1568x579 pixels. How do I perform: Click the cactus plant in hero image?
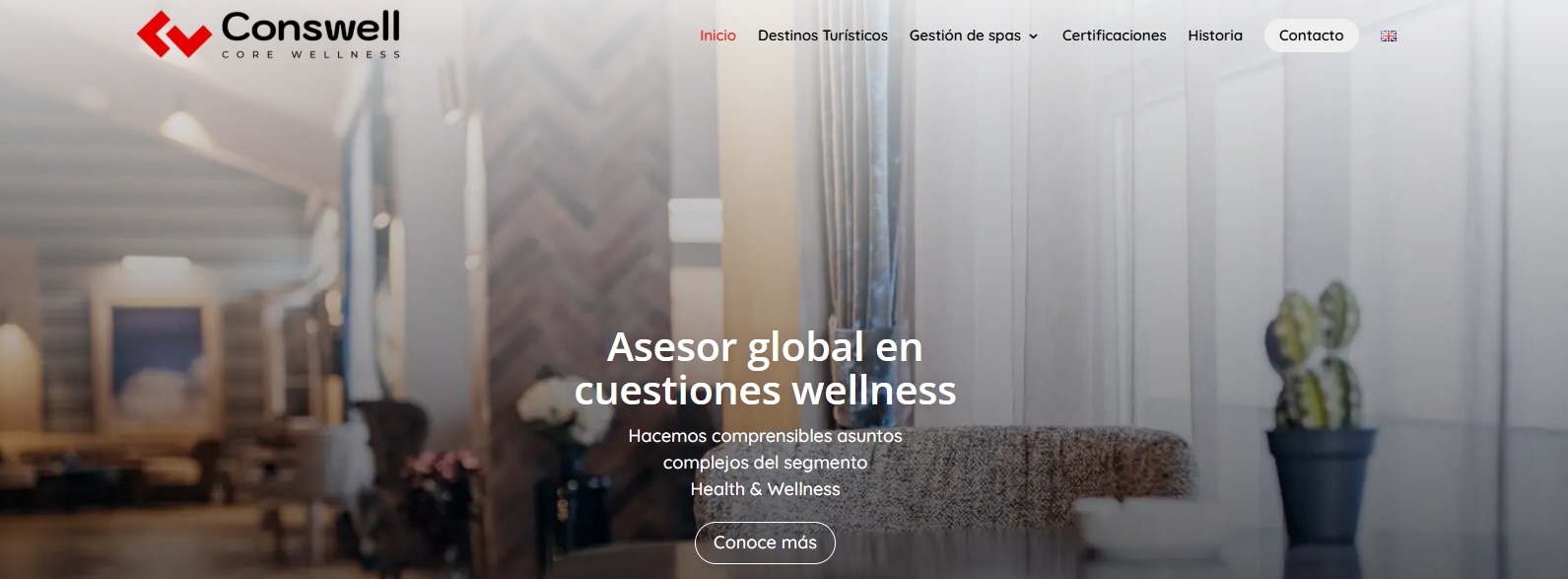(x=1317, y=356)
